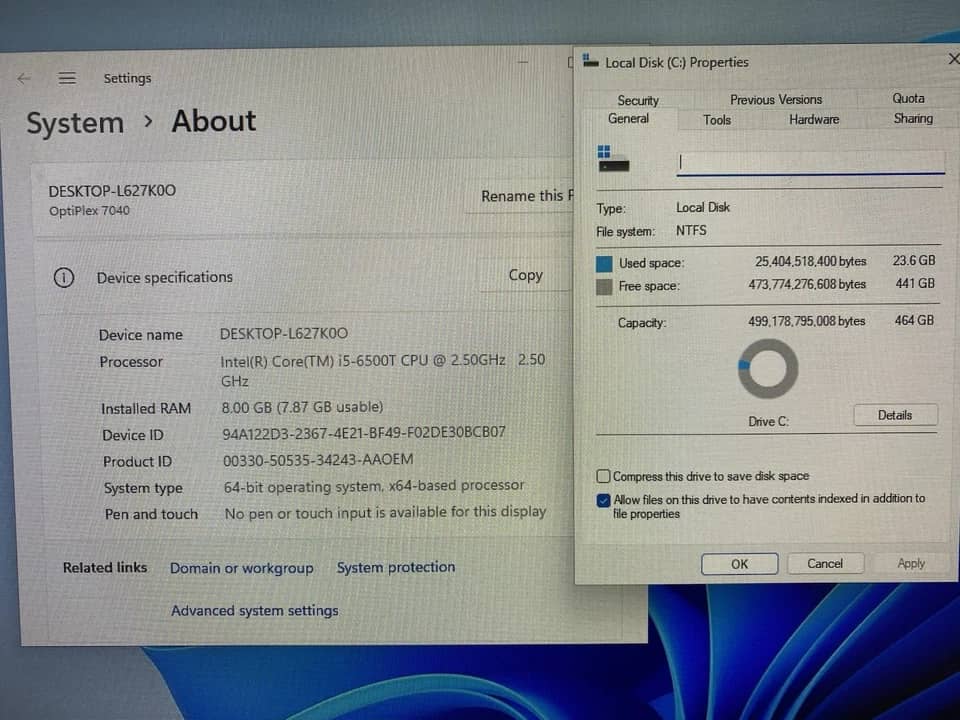
Task: Click System in the breadcrumb
Action: pos(75,124)
